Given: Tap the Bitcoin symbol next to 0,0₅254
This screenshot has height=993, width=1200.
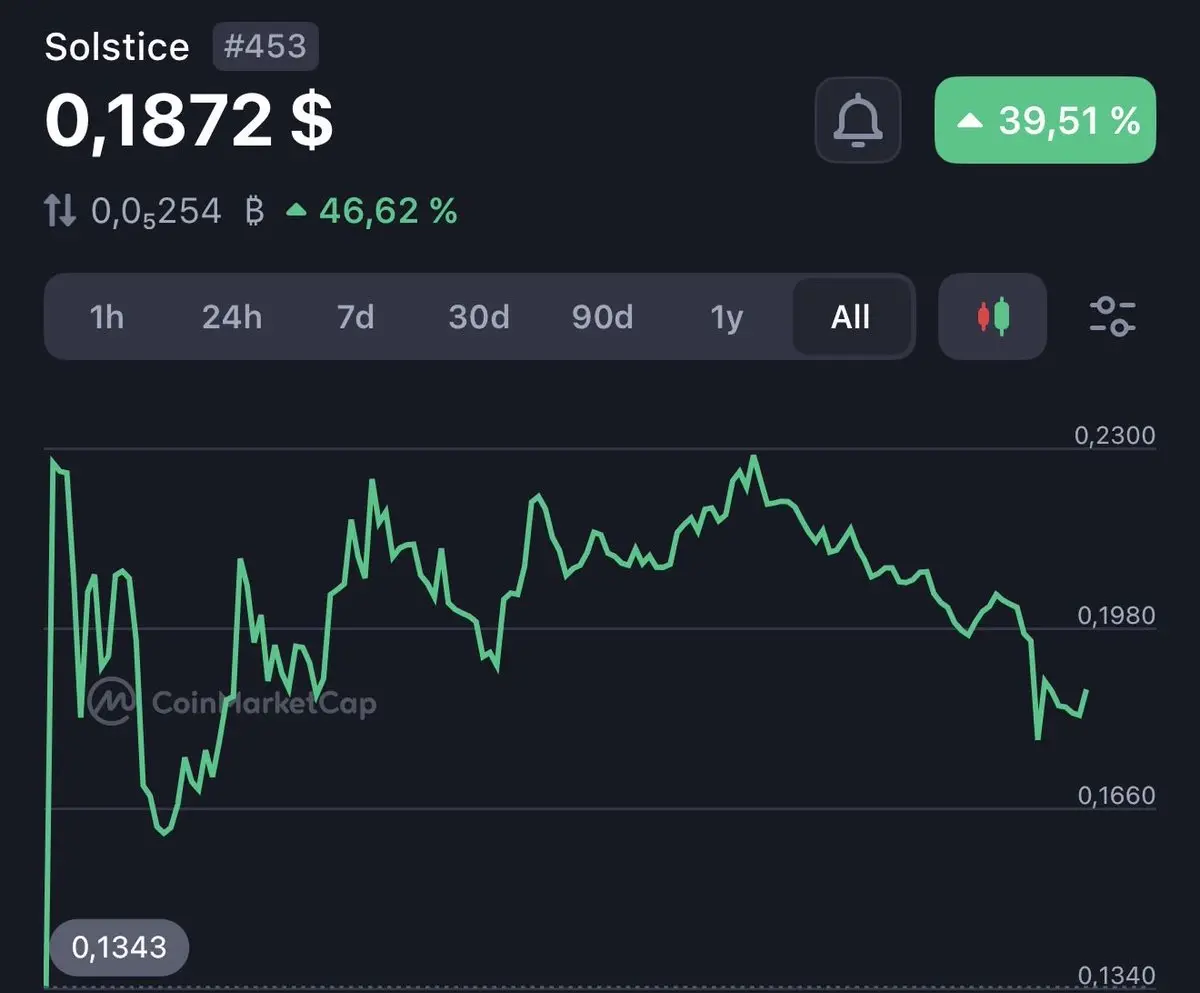Looking at the screenshot, I should 254,211.
